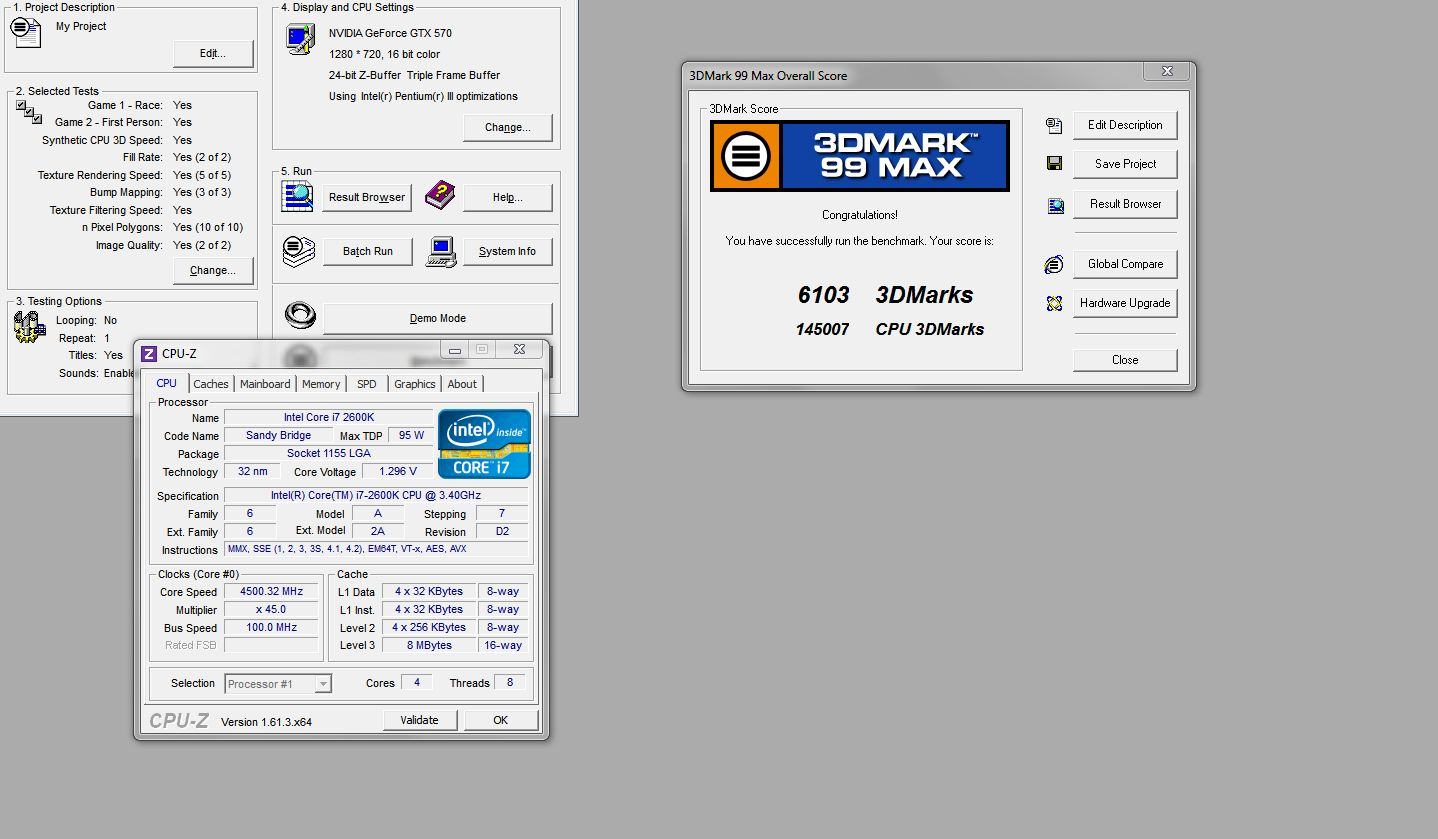Viewport: 1438px width, 839px height.
Task: Click the Save Project button
Action: coord(1125,164)
